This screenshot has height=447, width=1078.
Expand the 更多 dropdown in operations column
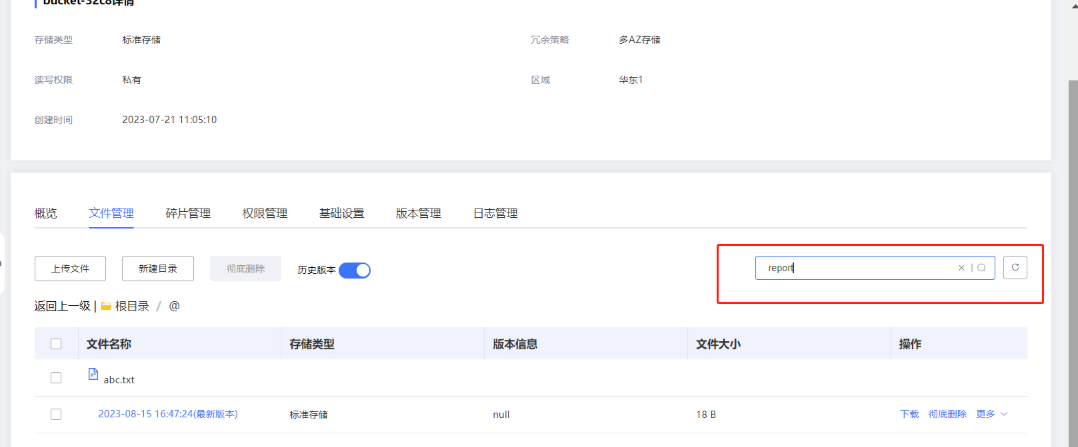tap(991, 414)
